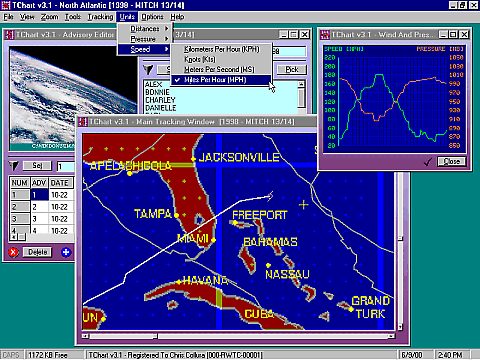Close the Wind And Pressure chart via Close

tap(452, 162)
